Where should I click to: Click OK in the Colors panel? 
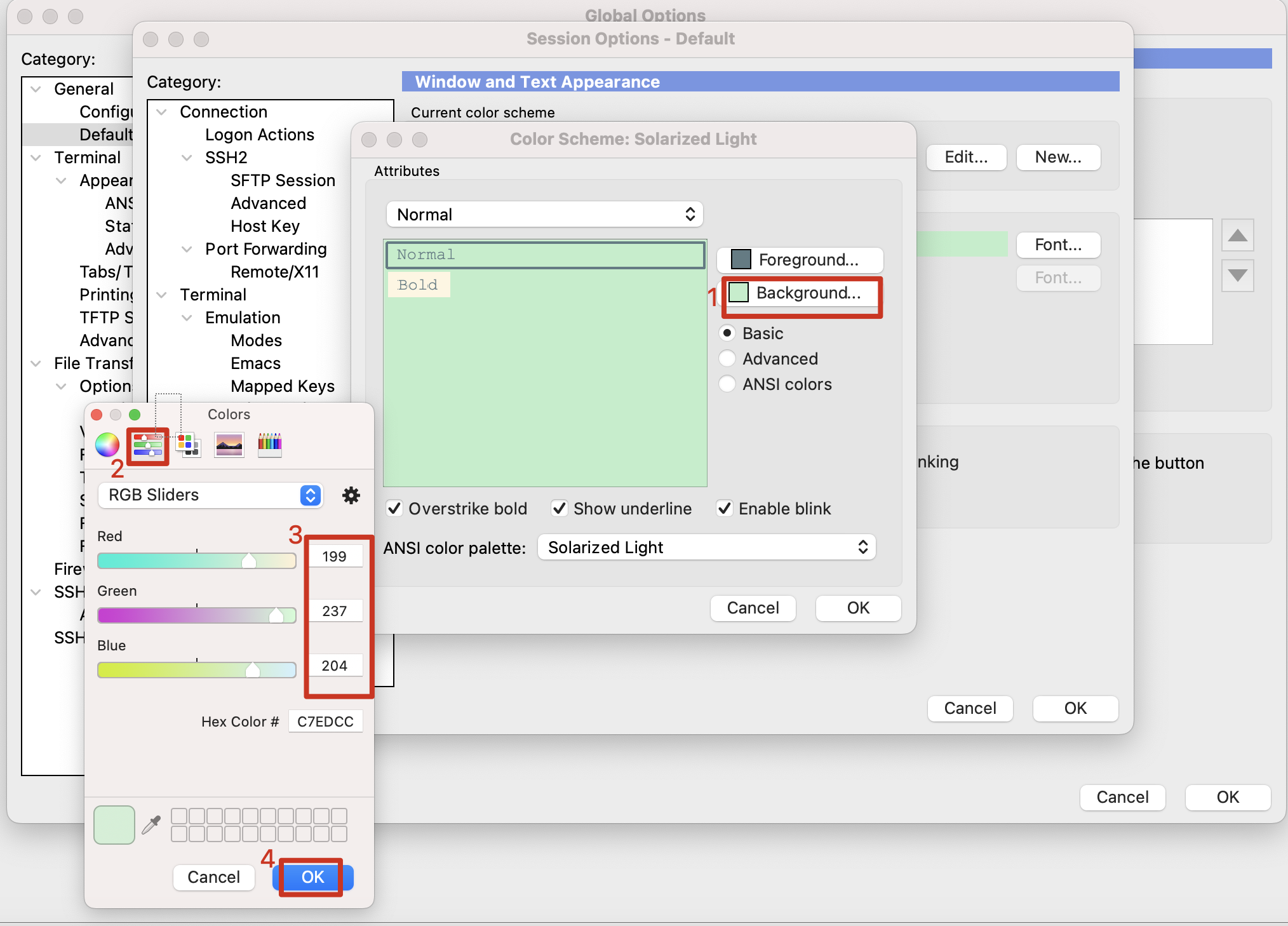[312, 877]
